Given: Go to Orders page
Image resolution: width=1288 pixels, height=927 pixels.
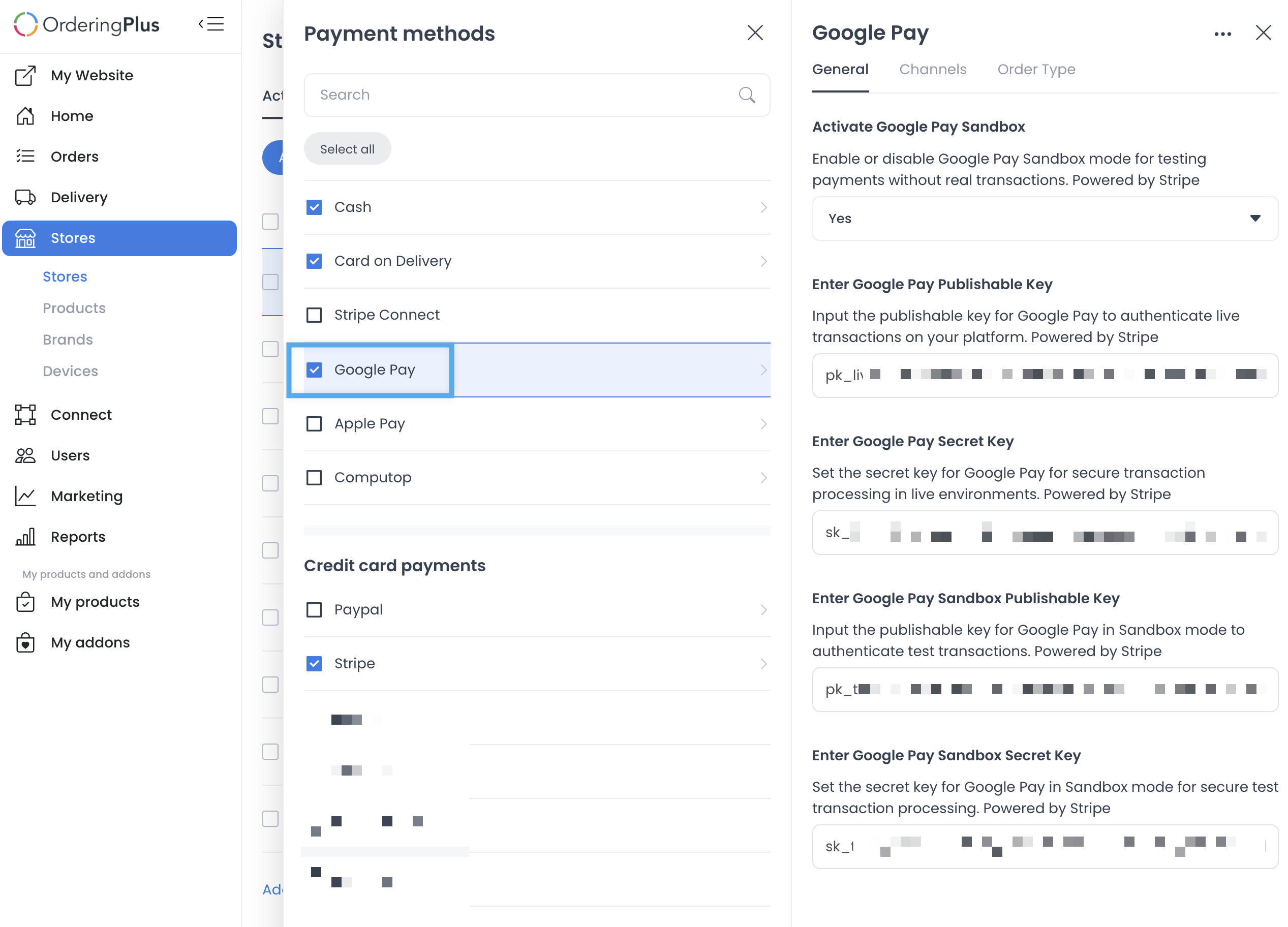Looking at the screenshot, I should (x=74, y=157).
